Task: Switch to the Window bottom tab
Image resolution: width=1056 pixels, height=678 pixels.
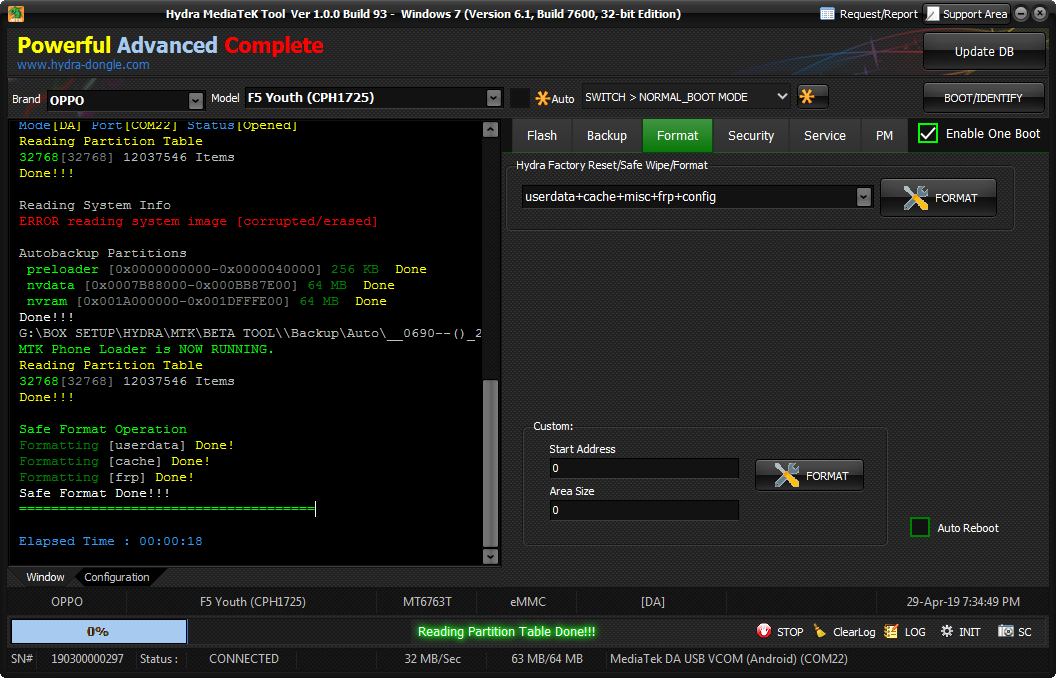Action: 45,577
